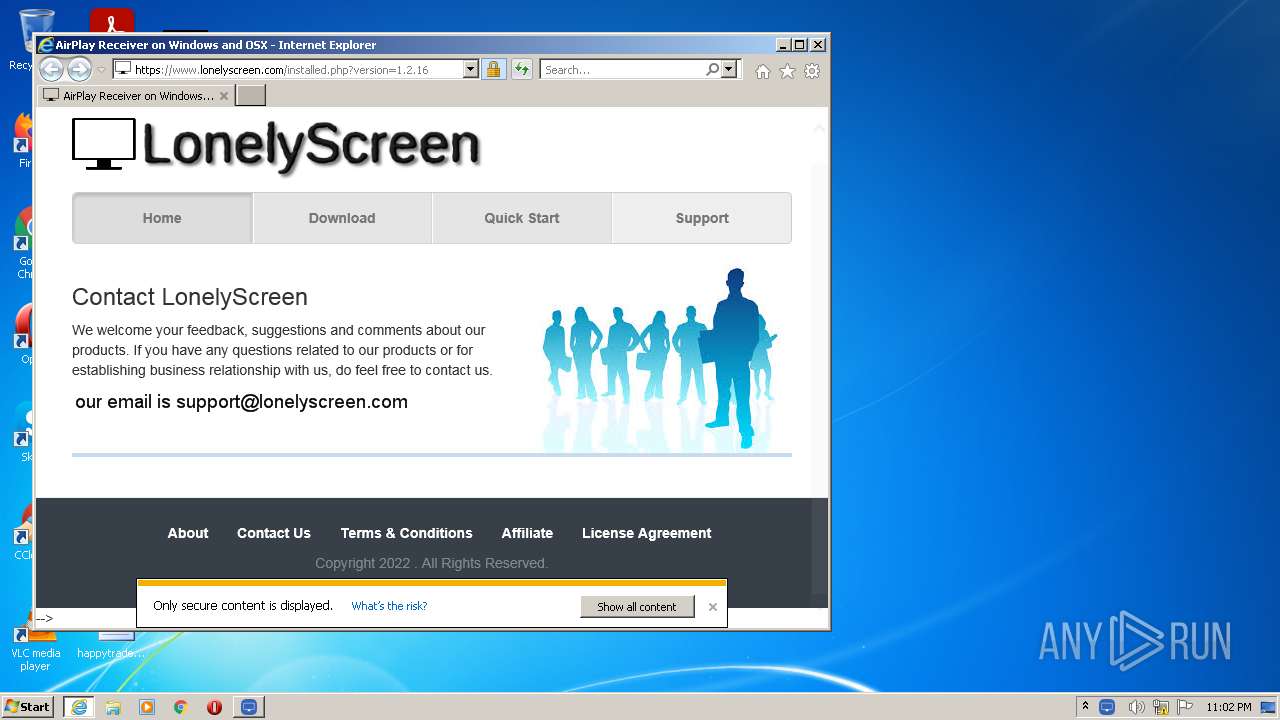Image resolution: width=1280 pixels, height=720 pixels.
Task: Show hidden tray icons arrow
Action: (1085, 706)
